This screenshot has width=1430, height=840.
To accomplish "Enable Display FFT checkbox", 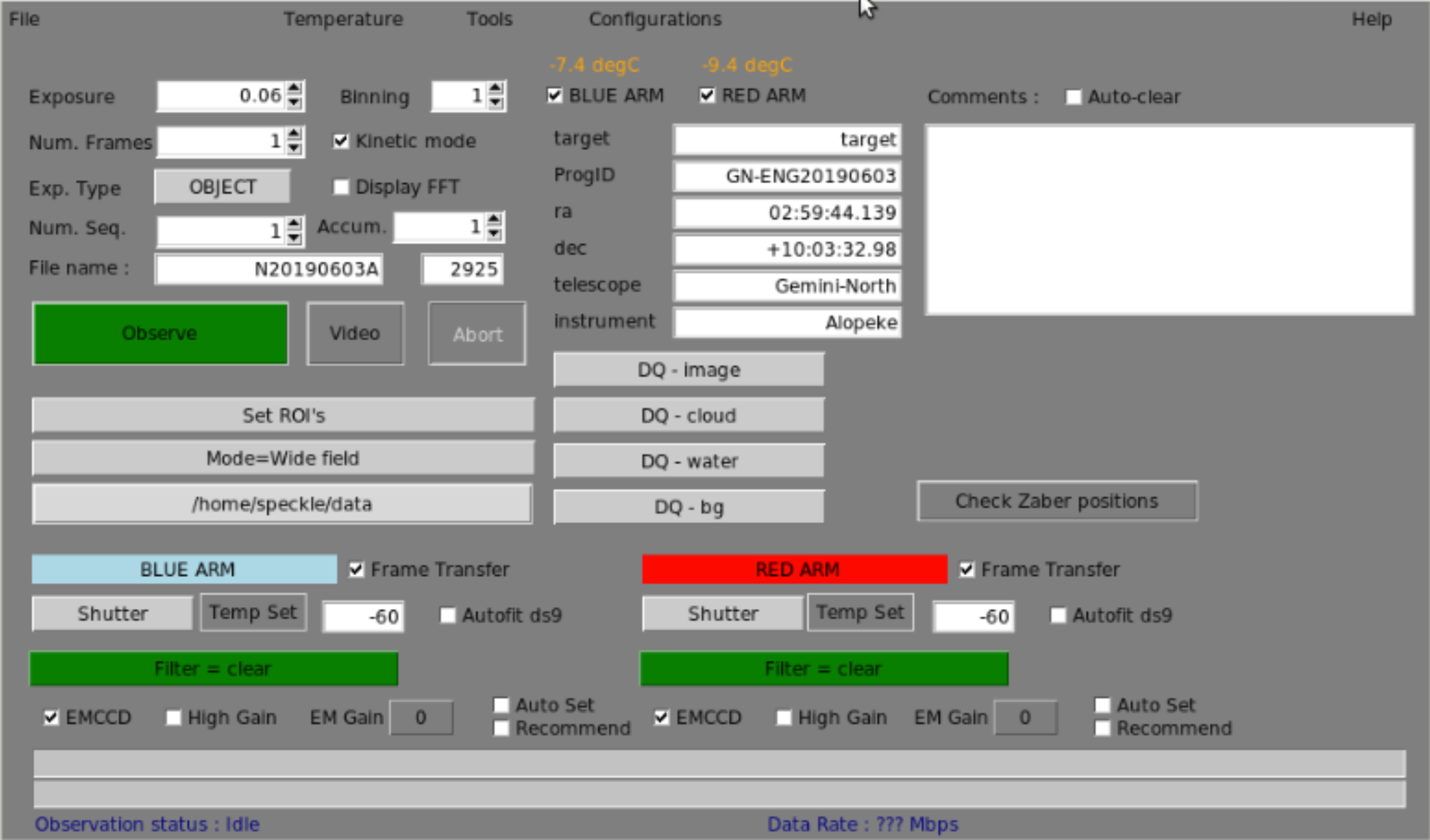I will [341, 187].
